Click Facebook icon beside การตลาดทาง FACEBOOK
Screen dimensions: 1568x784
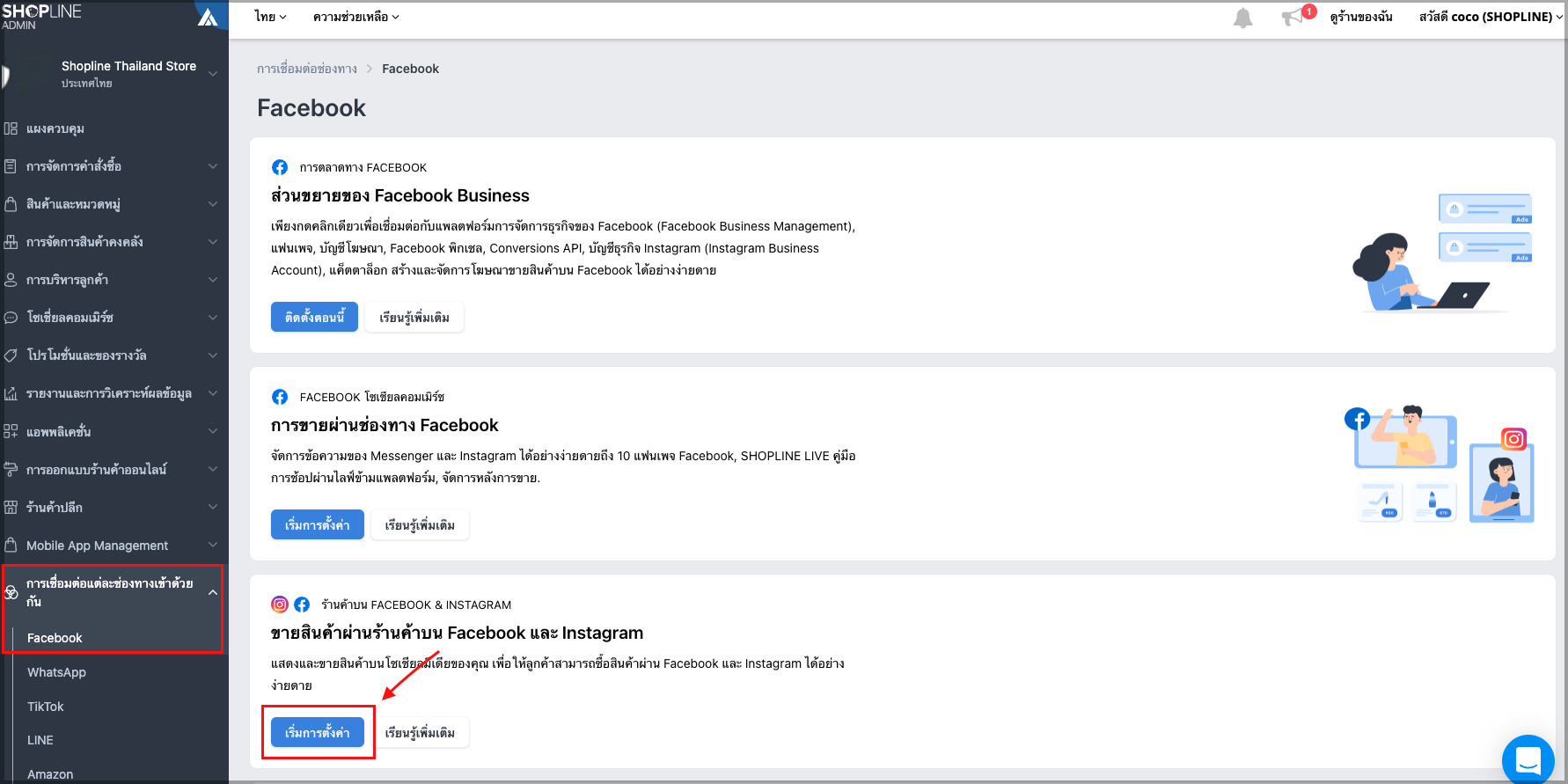[280, 167]
